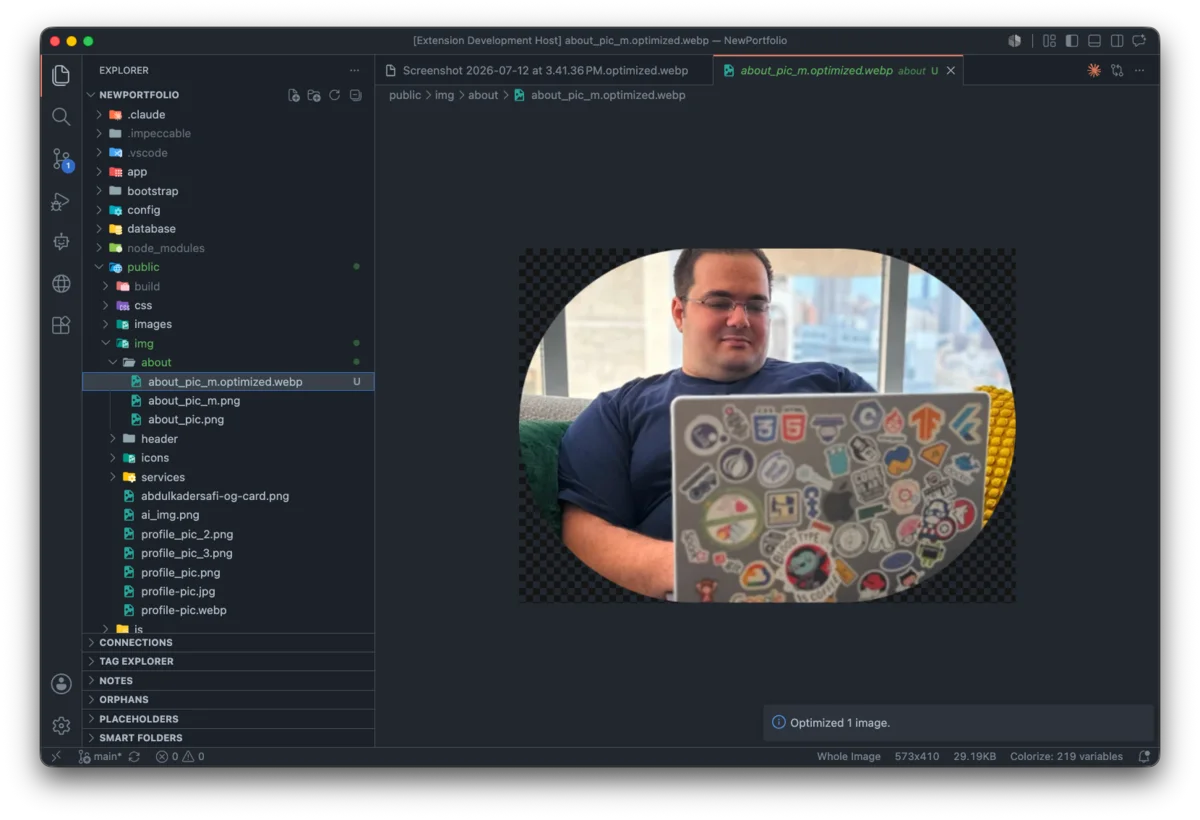Open profile-pic.jpg in file tree
Viewport: 1200px width, 820px height.
click(228, 591)
